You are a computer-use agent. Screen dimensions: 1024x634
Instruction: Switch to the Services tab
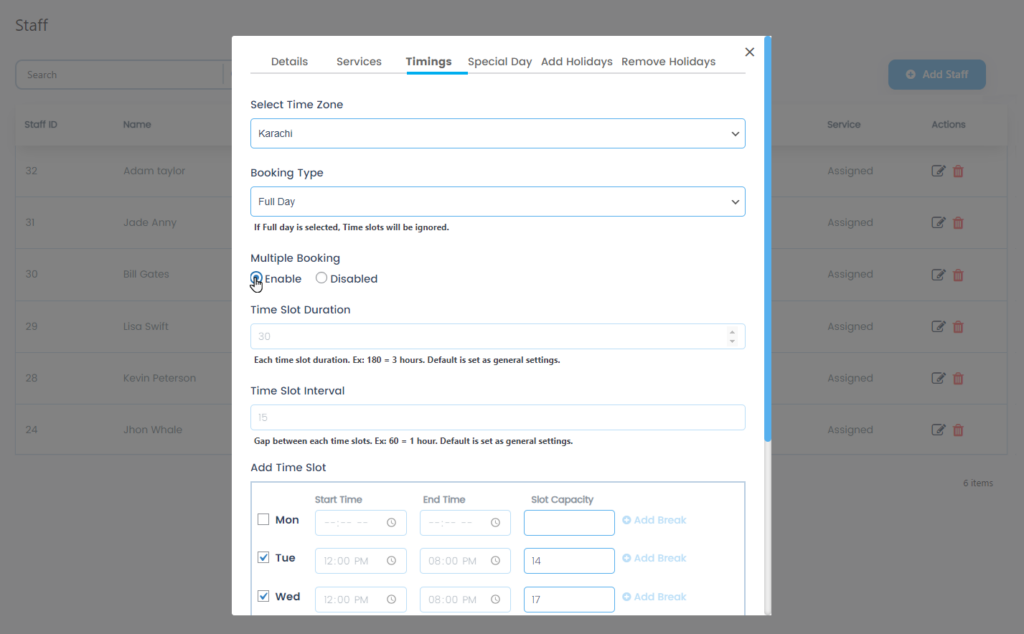[358, 61]
